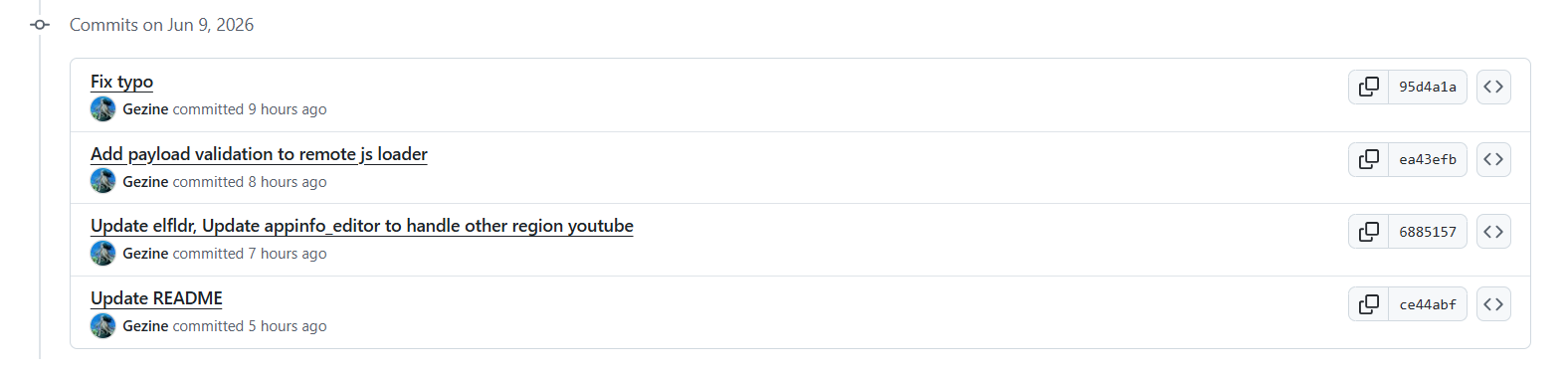This screenshot has height=374, width=1568.
Task: Open Gezine profile name on 8 hours ago commit
Action: [145, 182]
